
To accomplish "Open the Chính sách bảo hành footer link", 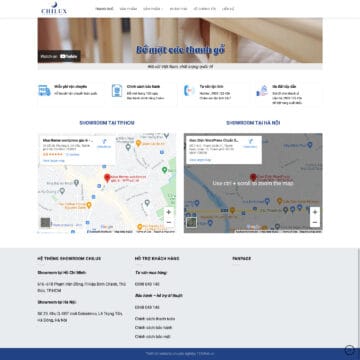I will 153,328.
